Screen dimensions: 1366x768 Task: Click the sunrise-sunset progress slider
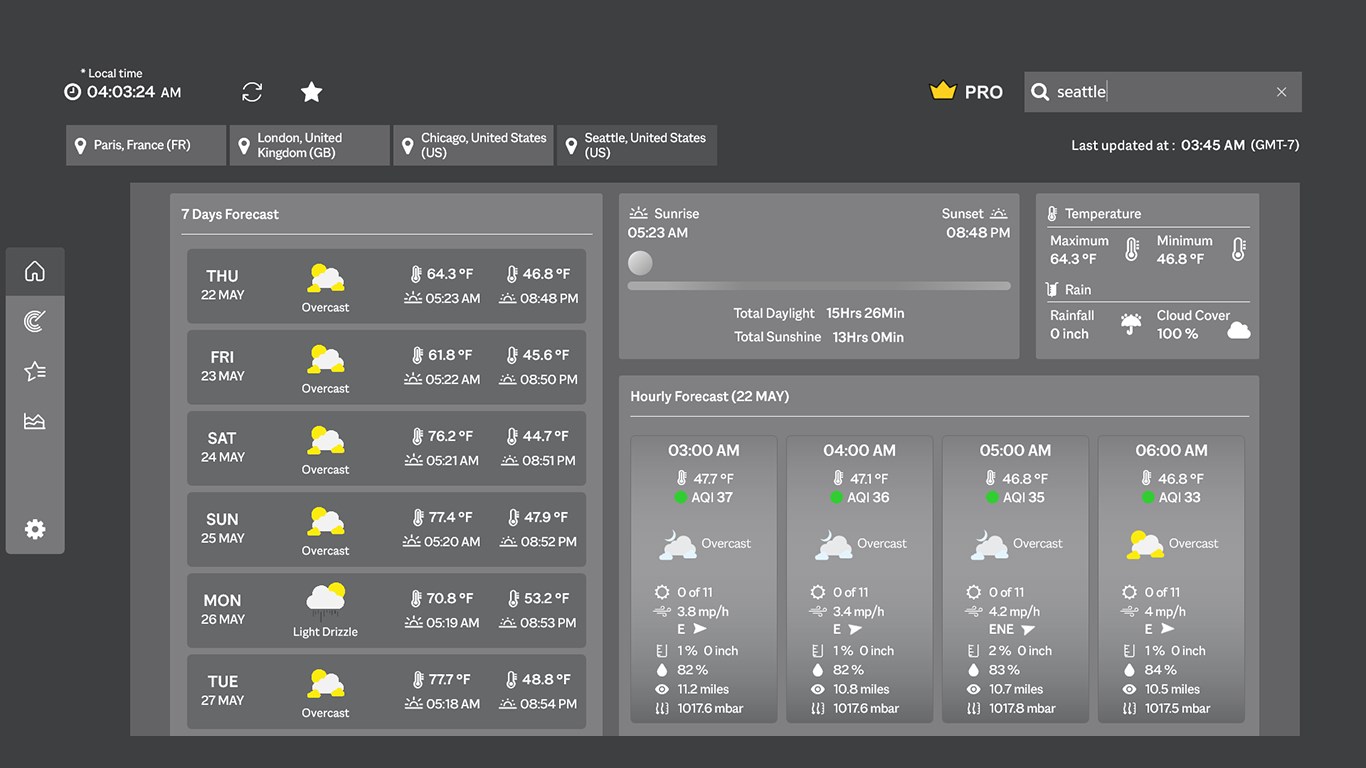(x=820, y=285)
